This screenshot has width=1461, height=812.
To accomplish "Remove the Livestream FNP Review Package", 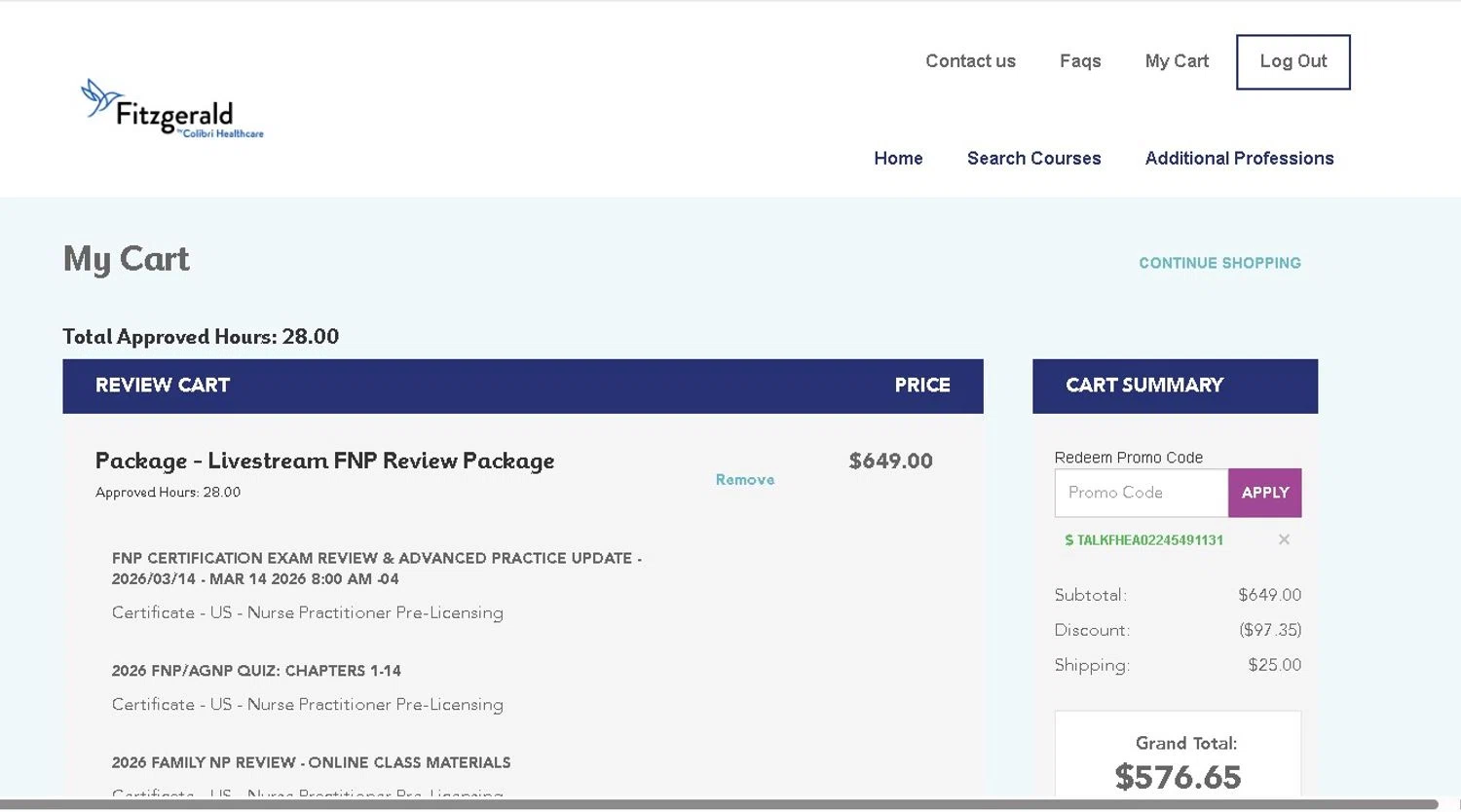I will (x=745, y=479).
